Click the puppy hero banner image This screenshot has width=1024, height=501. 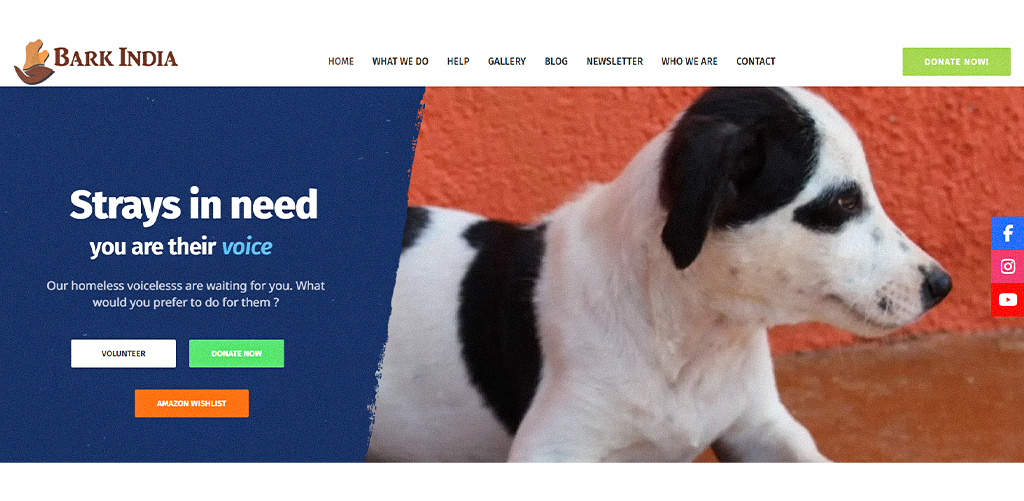[692, 274]
